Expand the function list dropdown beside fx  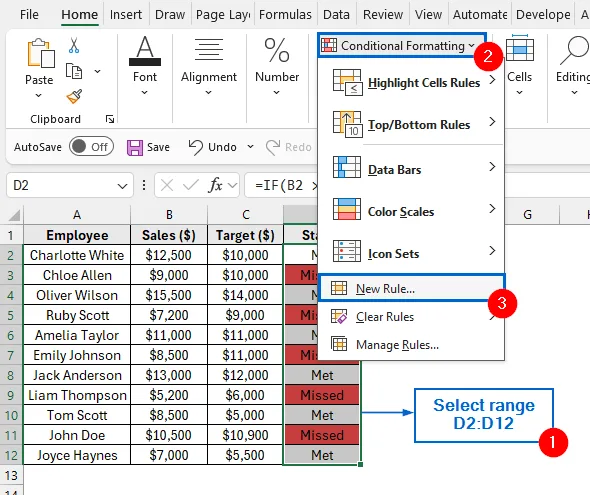coord(233,185)
